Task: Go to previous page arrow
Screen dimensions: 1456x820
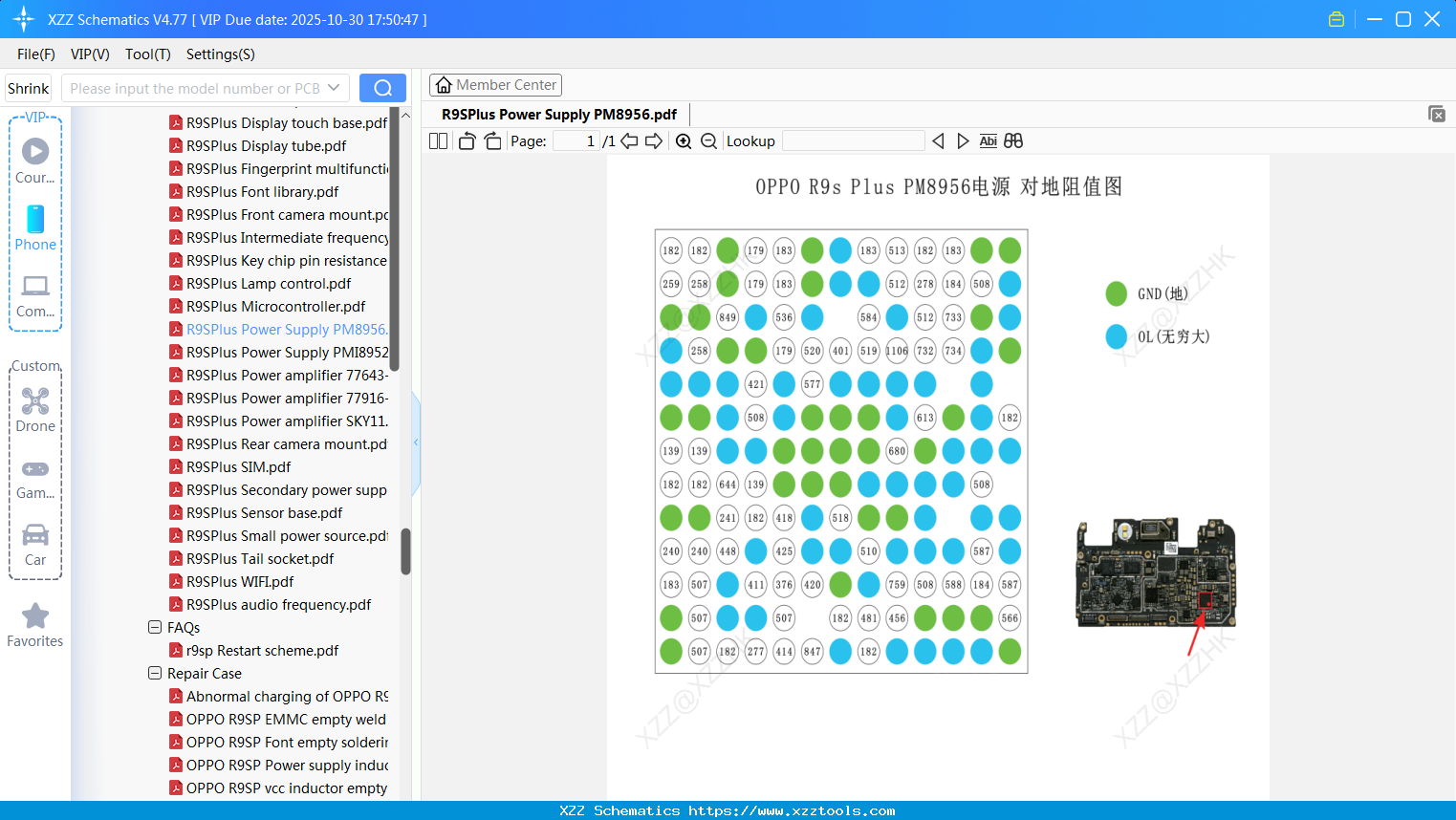Action: [x=629, y=141]
